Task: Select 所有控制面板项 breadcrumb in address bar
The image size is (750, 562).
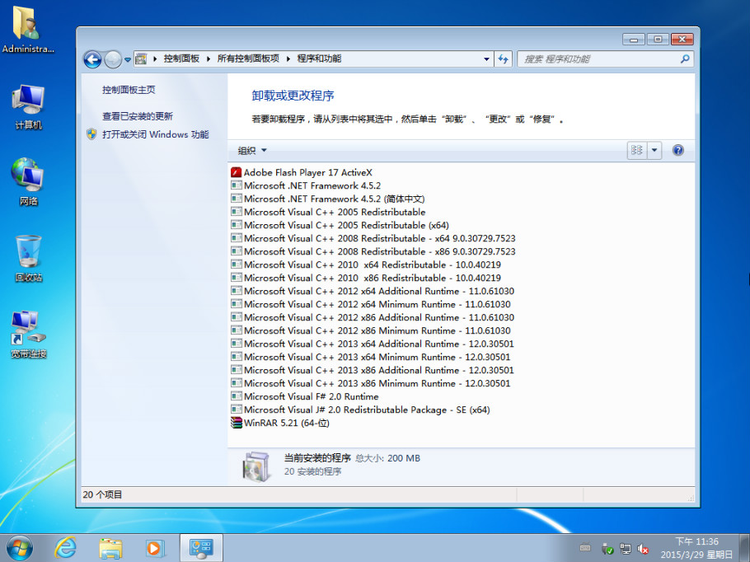Action: tap(248, 58)
